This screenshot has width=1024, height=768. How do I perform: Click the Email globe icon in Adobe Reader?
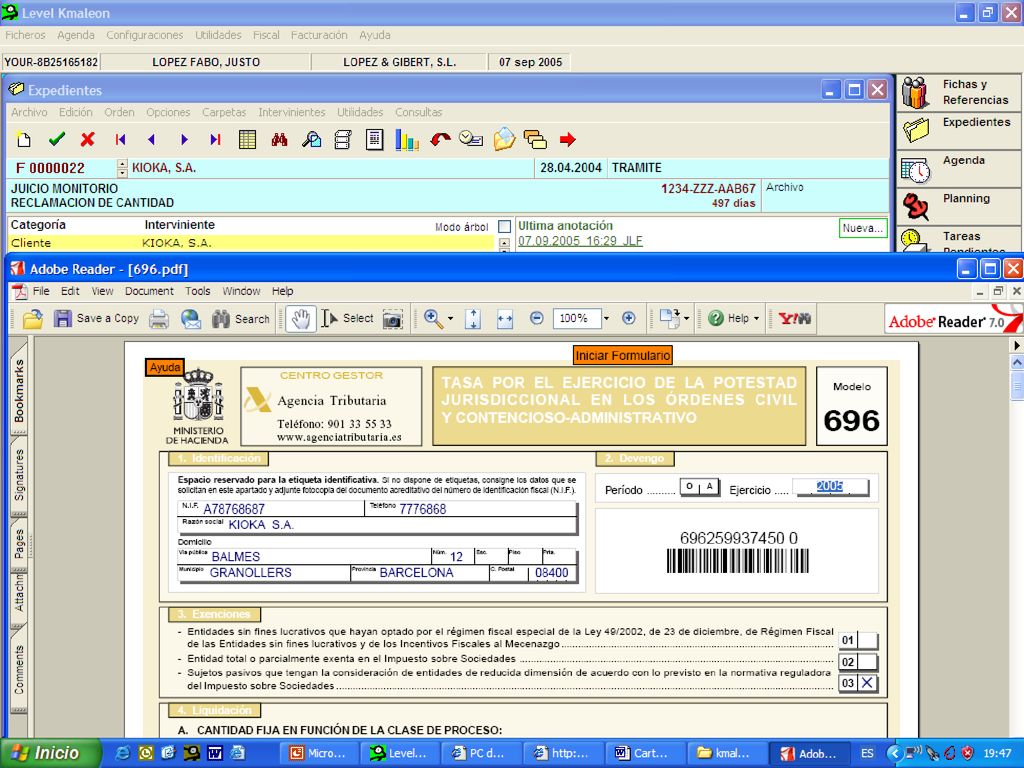[x=191, y=319]
